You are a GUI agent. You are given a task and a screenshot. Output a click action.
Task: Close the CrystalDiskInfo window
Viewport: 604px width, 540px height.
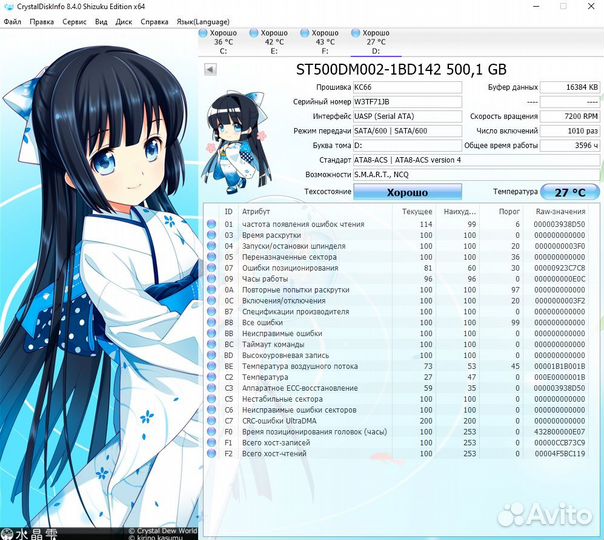[x=591, y=6]
